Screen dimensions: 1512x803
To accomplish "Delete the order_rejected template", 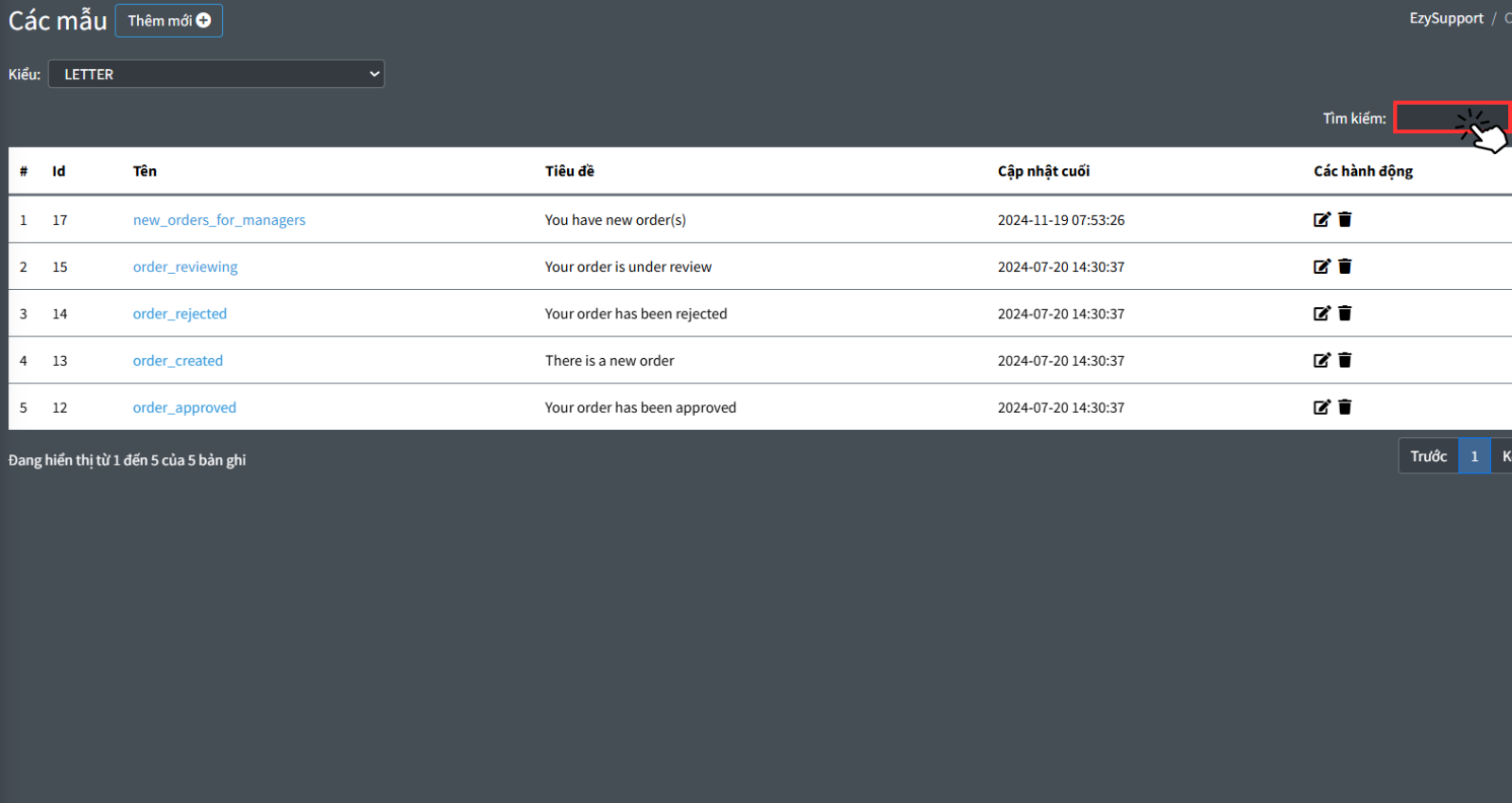I will click(x=1345, y=314).
